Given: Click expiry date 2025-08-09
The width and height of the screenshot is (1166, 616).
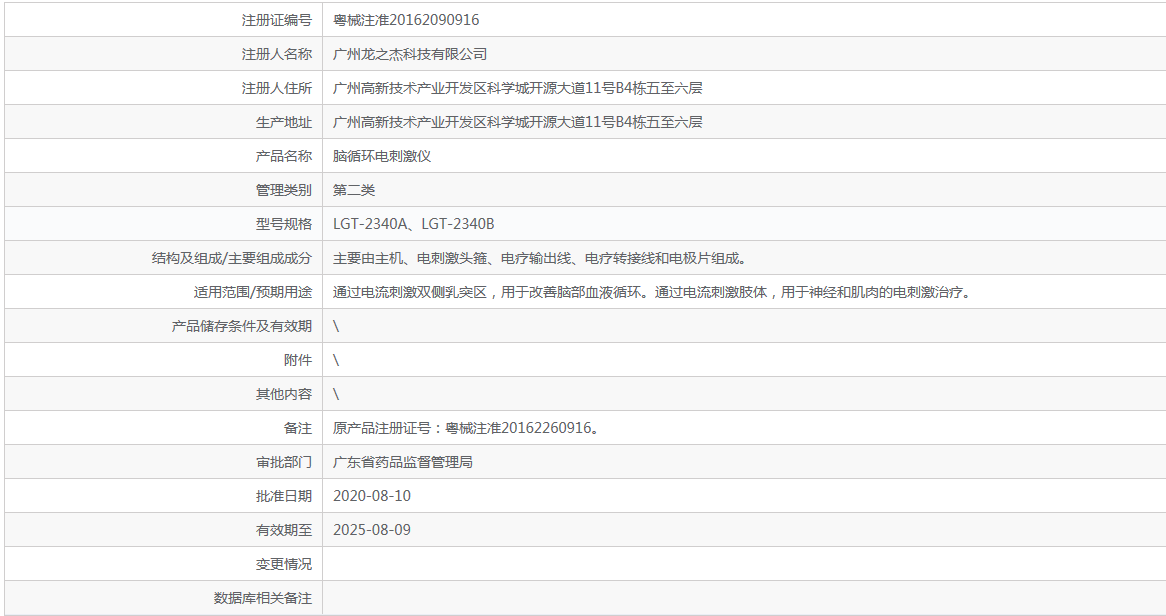Looking at the screenshot, I should tap(372, 530).
